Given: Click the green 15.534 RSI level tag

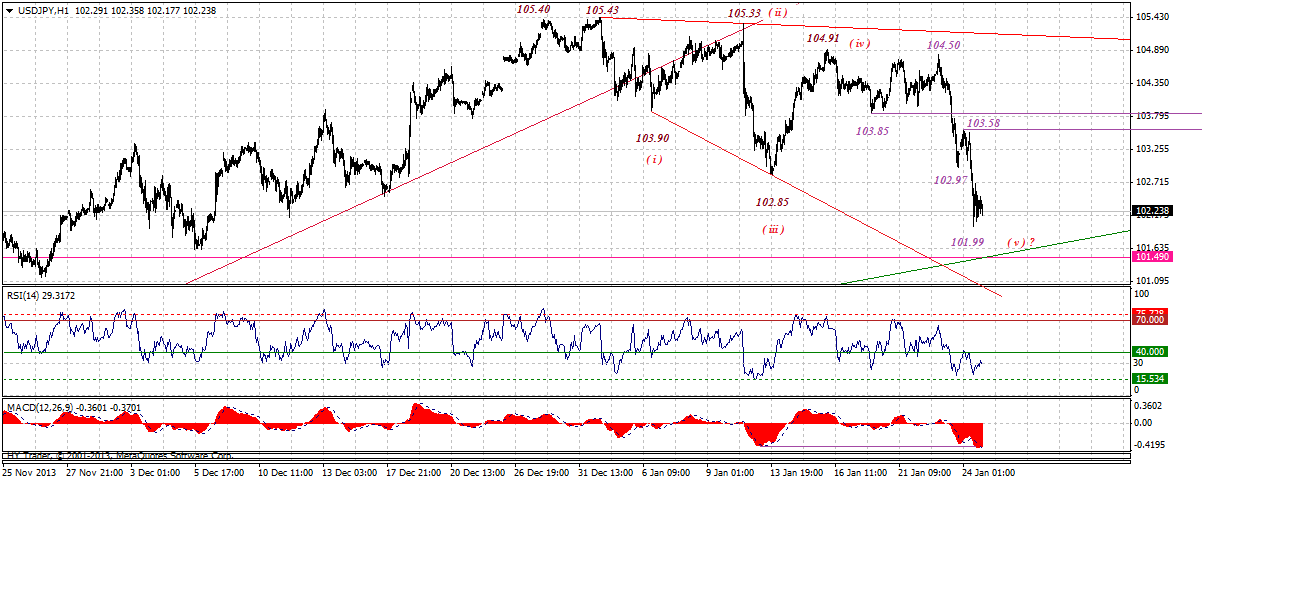Looking at the screenshot, I should coord(1150,379).
